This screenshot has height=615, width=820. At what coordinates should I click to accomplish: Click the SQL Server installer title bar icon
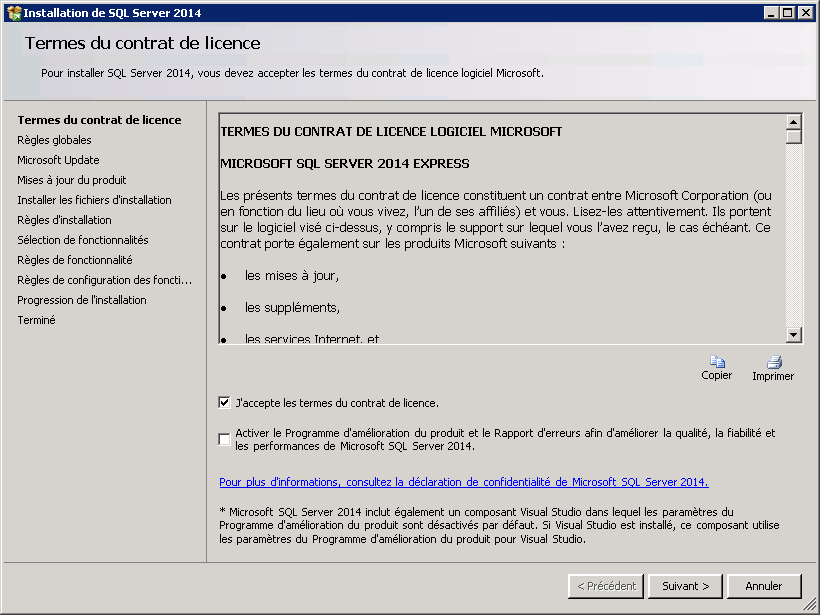coord(13,13)
